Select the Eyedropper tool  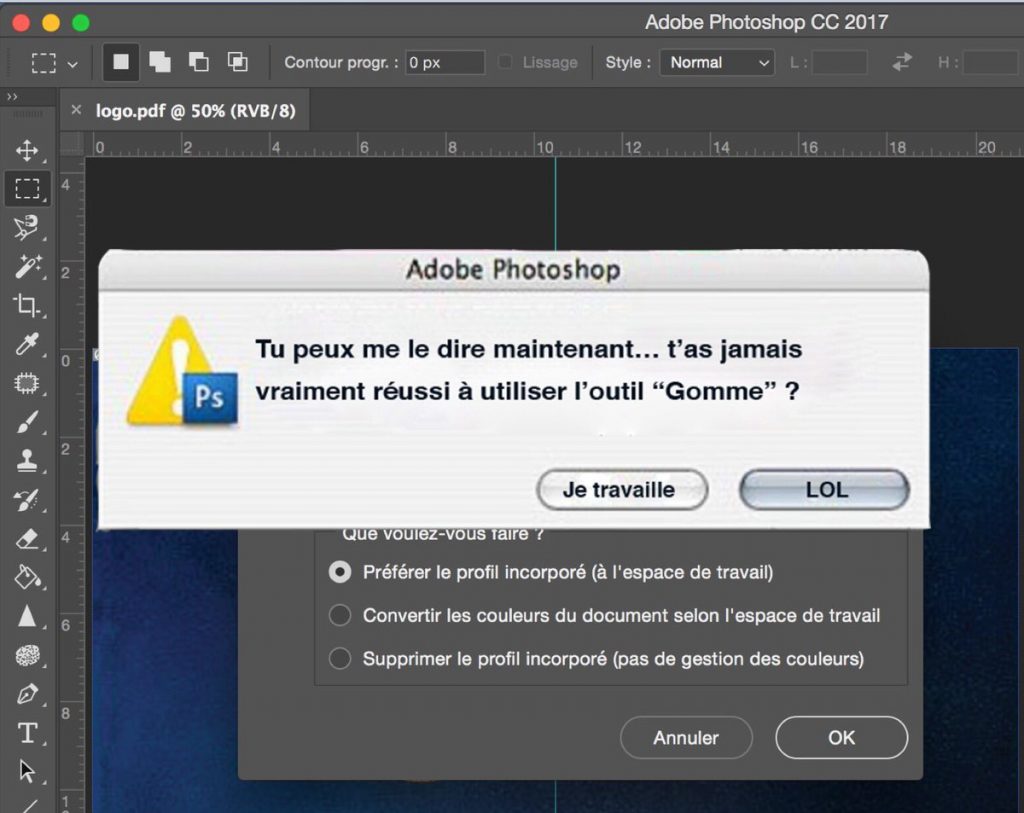click(x=27, y=343)
